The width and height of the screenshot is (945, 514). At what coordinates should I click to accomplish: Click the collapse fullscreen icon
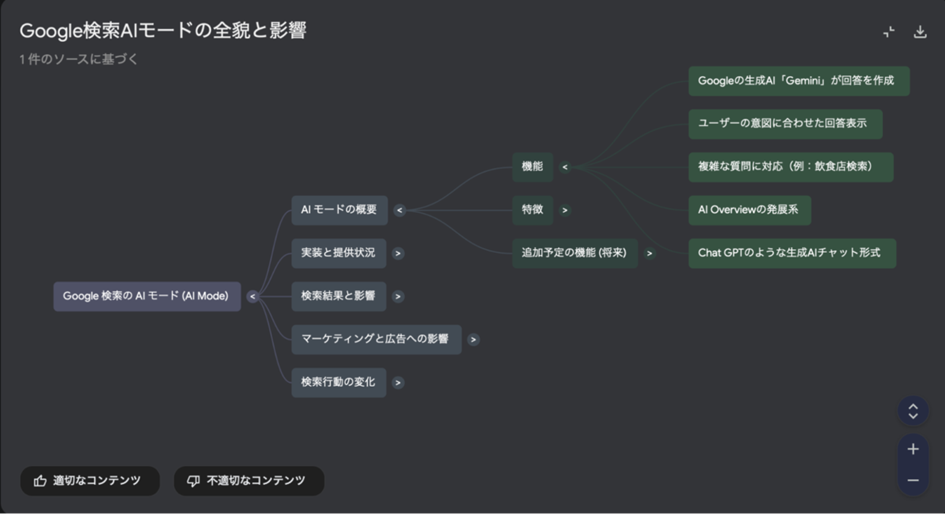(889, 32)
